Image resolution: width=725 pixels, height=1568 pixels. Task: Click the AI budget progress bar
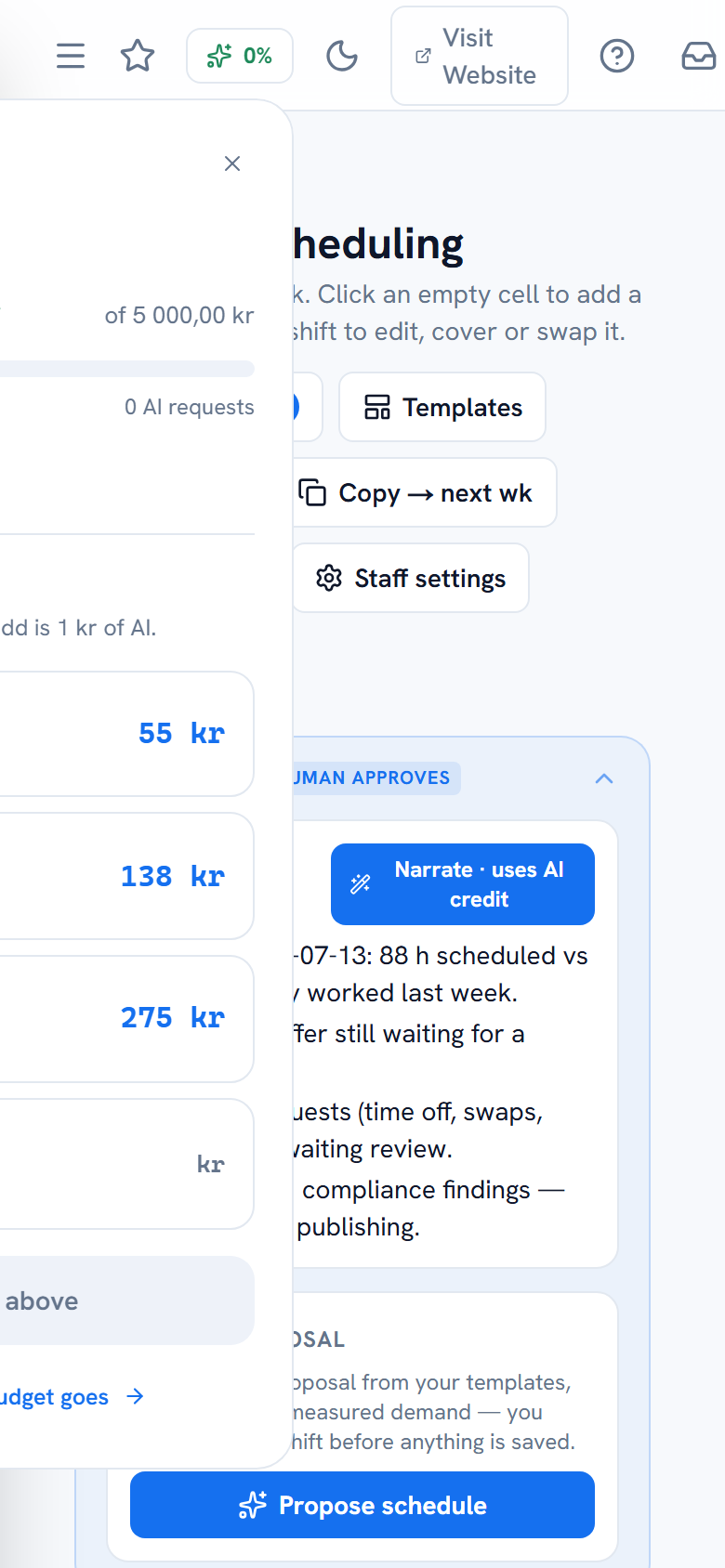pyautogui.click(x=127, y=369)
